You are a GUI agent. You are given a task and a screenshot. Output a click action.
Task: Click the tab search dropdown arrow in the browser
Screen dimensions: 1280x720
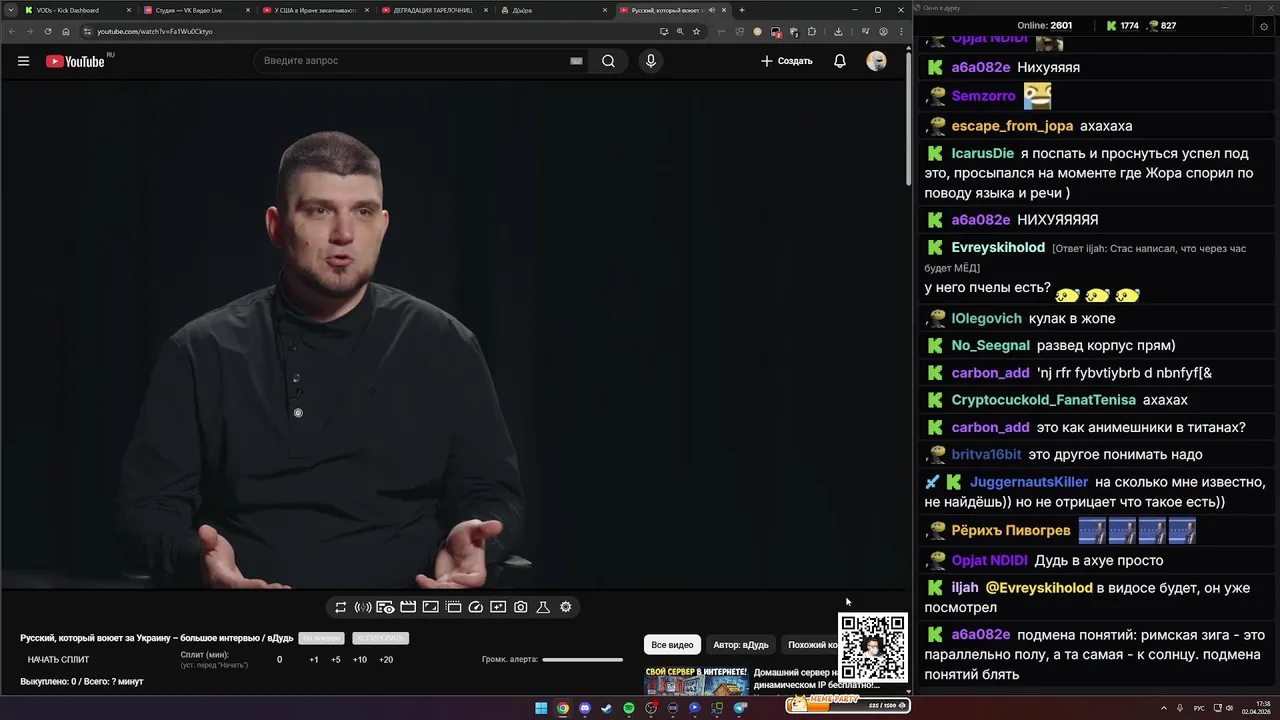click(11, 10)
